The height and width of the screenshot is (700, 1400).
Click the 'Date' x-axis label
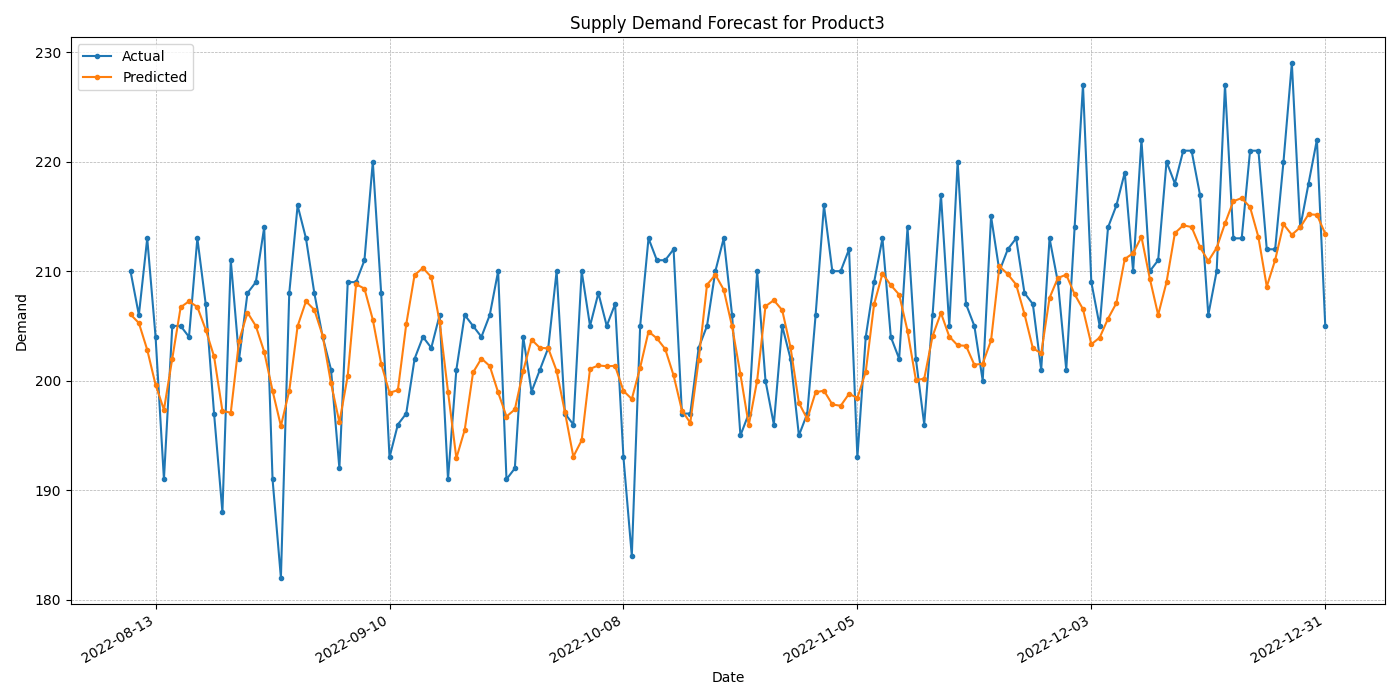pos(728,677)
